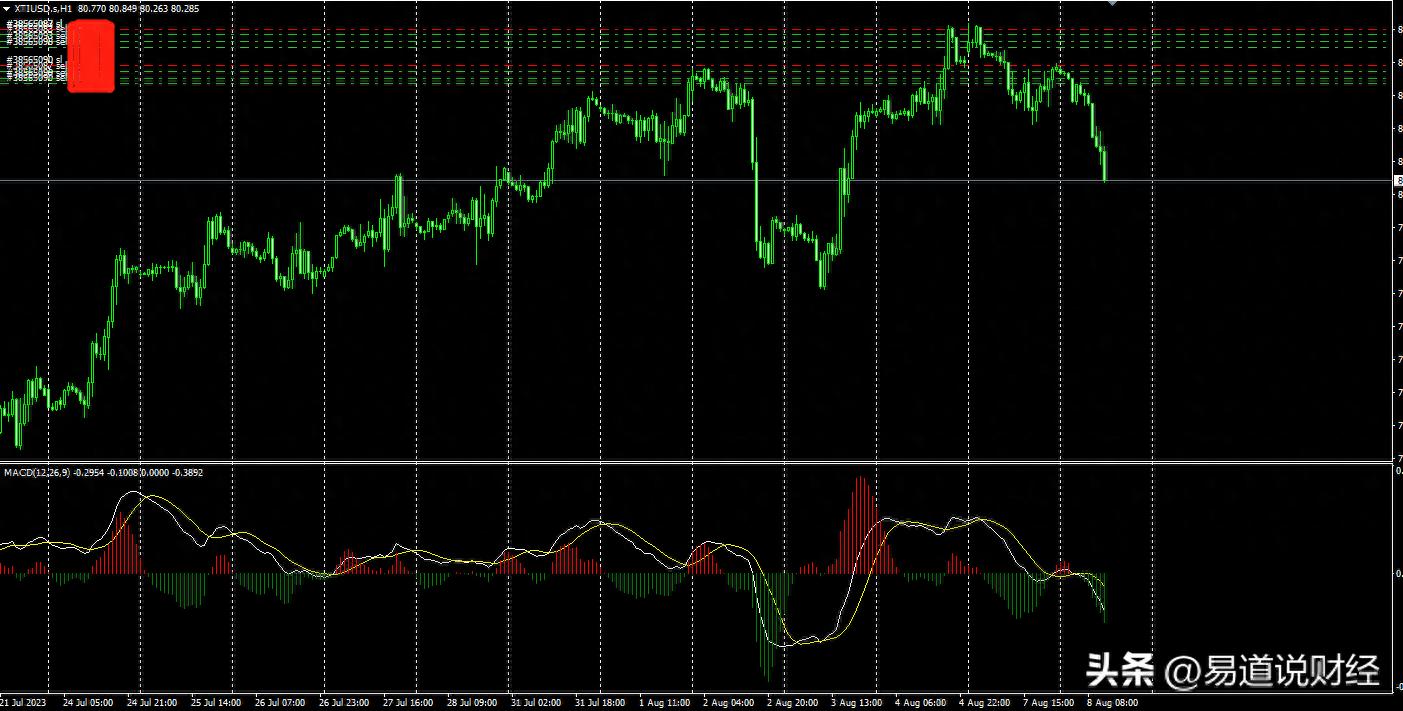
Task: Click the 2 Aug 20:00 time label
Action: 792,703
